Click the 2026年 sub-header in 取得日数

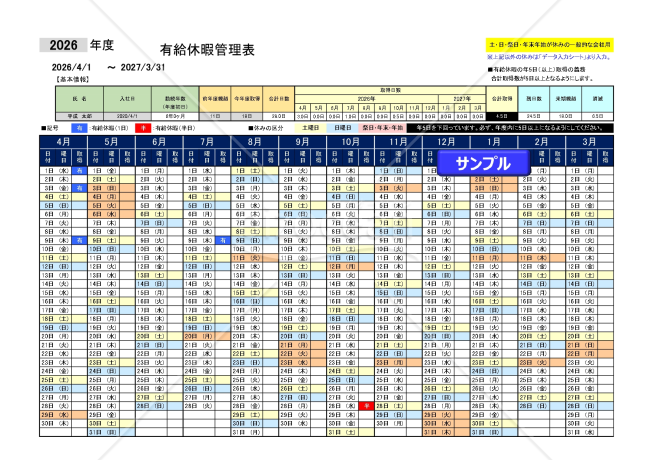(366, 99)
